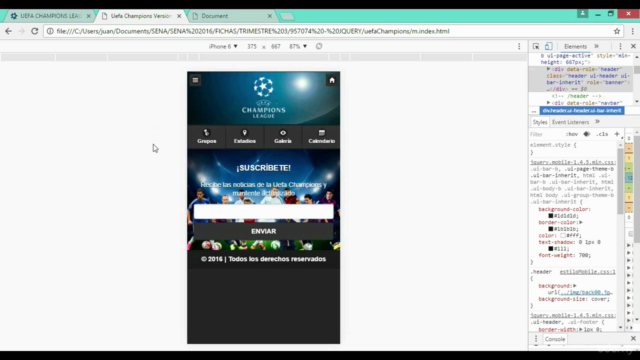View site information icon in address bar
The height and width of the screenshot is (360, 640).
pos(50,31)
